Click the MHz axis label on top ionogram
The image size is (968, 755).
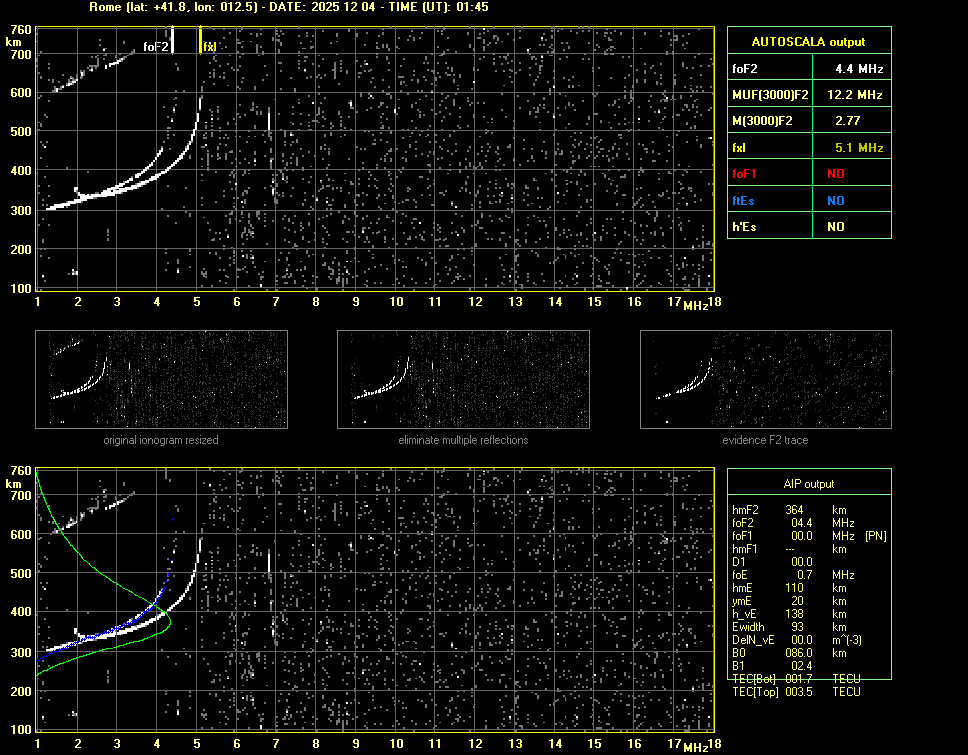pos(695,305)
